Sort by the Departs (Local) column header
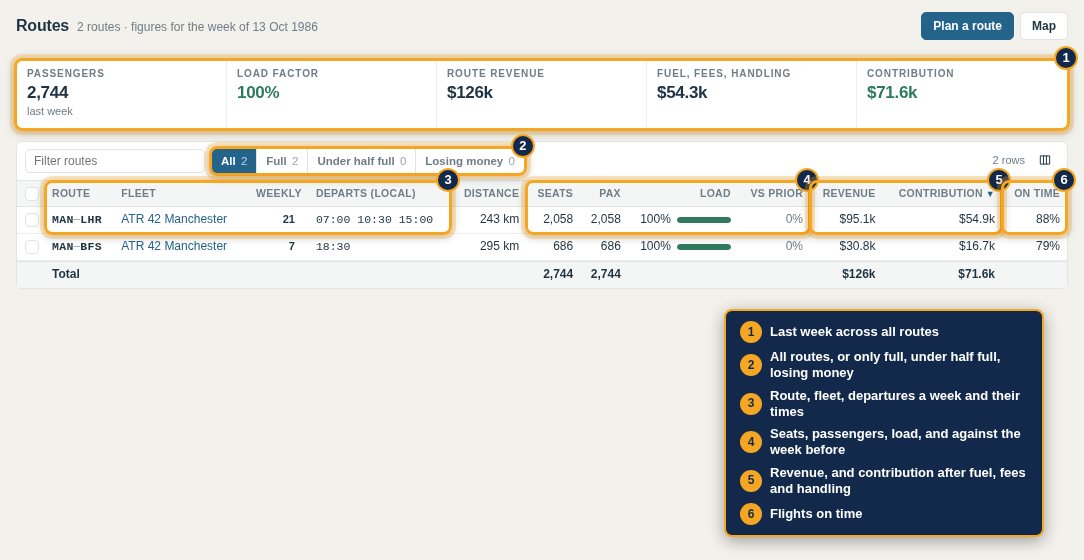Screen dimensions: 1084x560 point(366,194)
